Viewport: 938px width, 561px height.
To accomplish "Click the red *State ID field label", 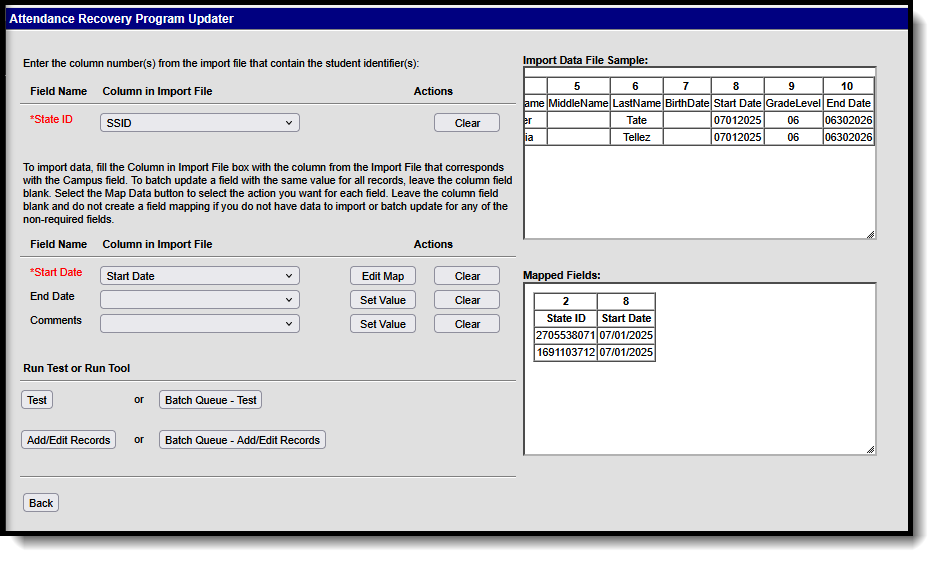I will coord(51,119).
